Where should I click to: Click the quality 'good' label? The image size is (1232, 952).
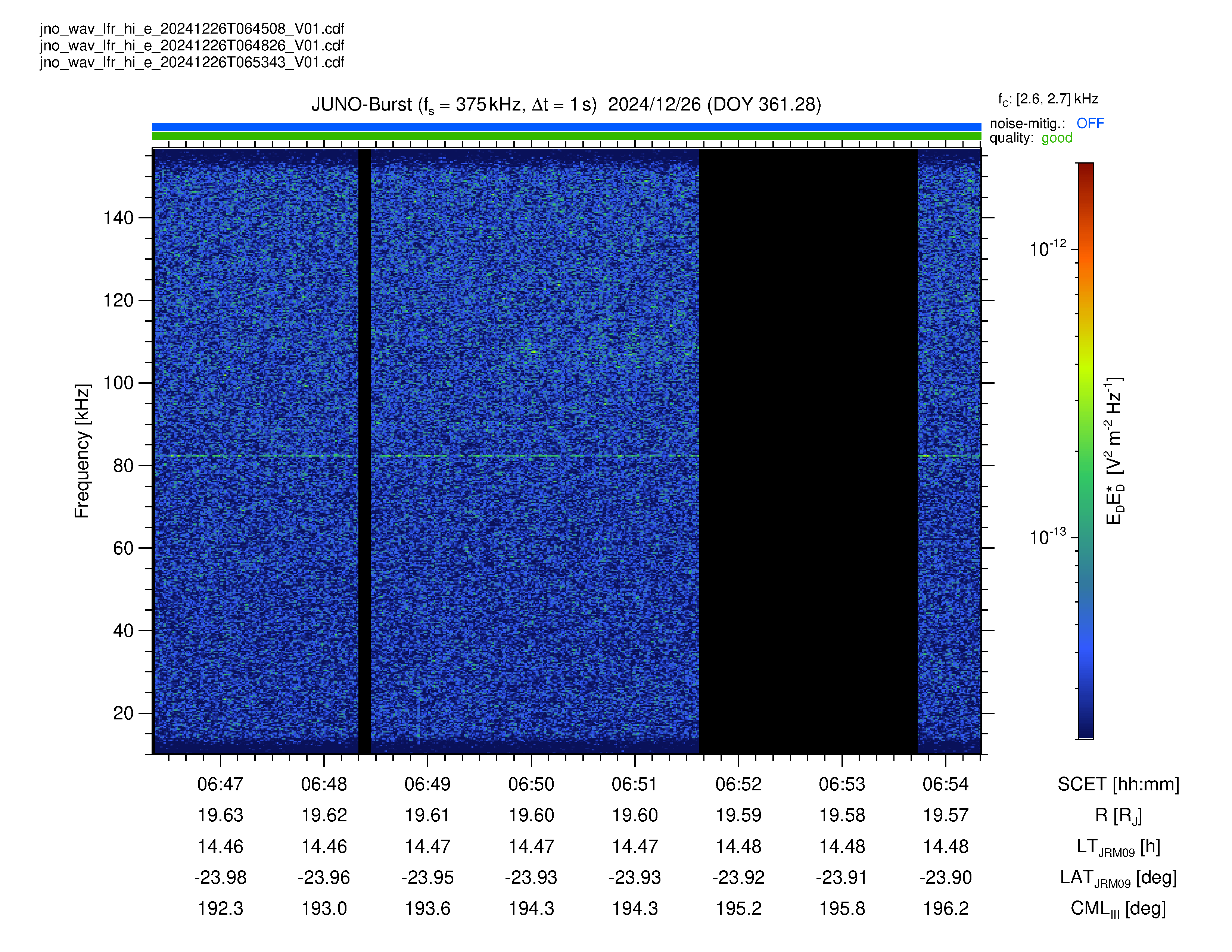tap(1031, 138)
